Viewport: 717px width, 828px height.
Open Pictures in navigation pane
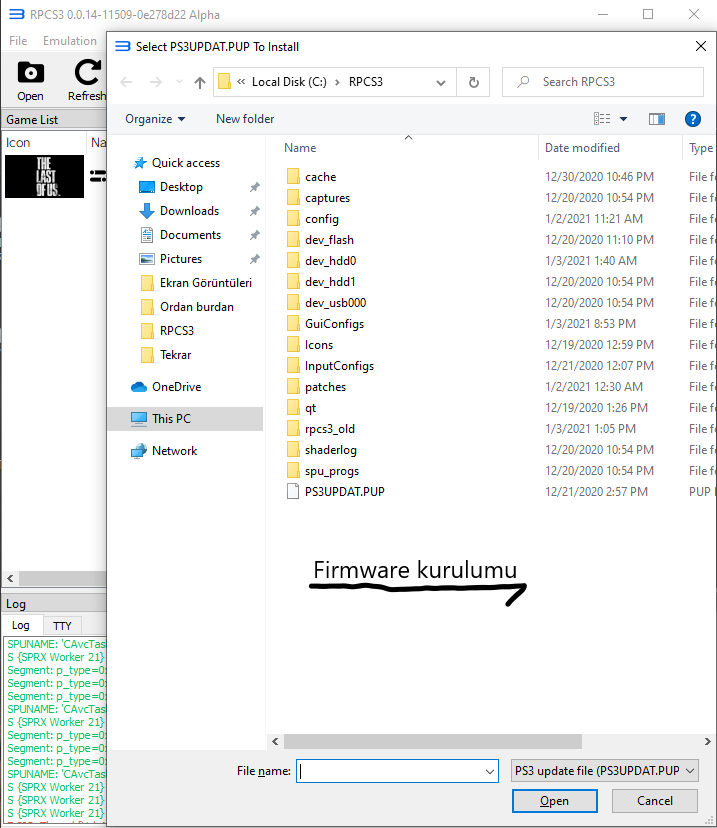[x=181, y=259]
